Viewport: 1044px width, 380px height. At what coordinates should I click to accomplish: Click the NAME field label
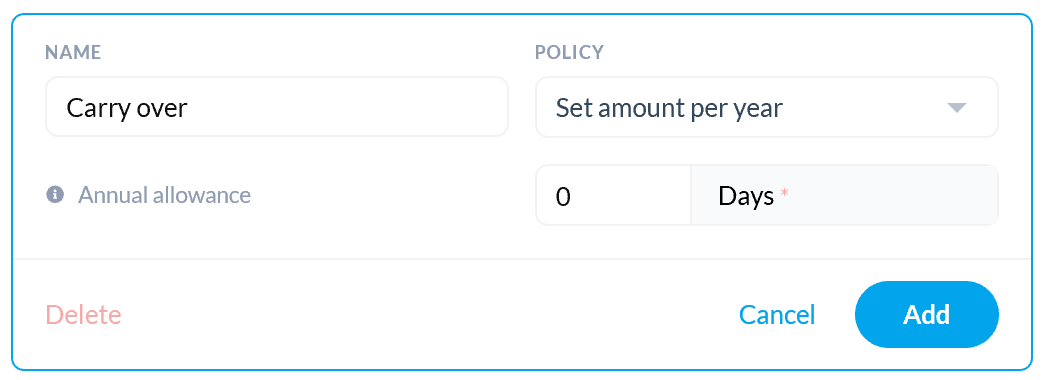coord(73,53)
